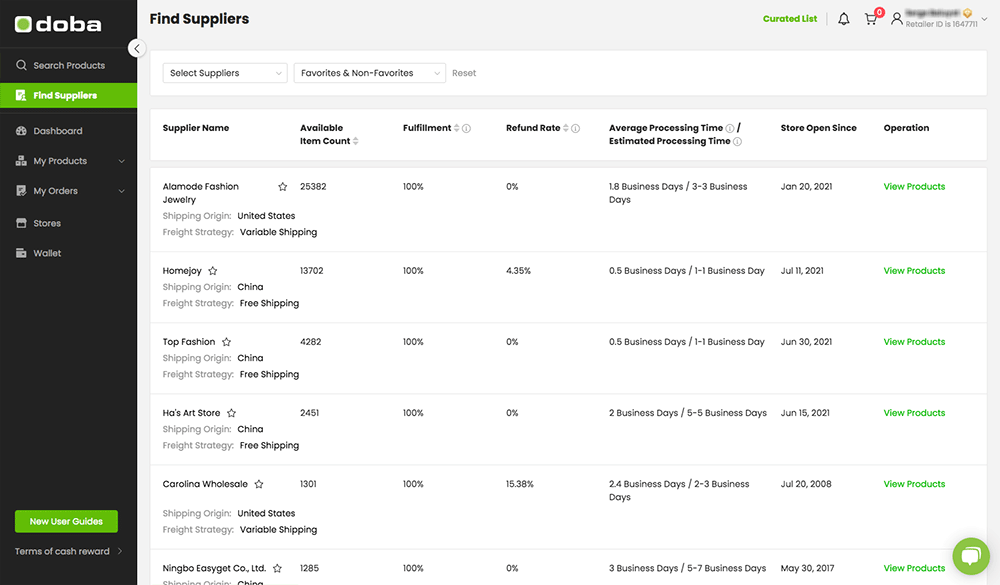Open the shopping cart icon

point(871,19)
